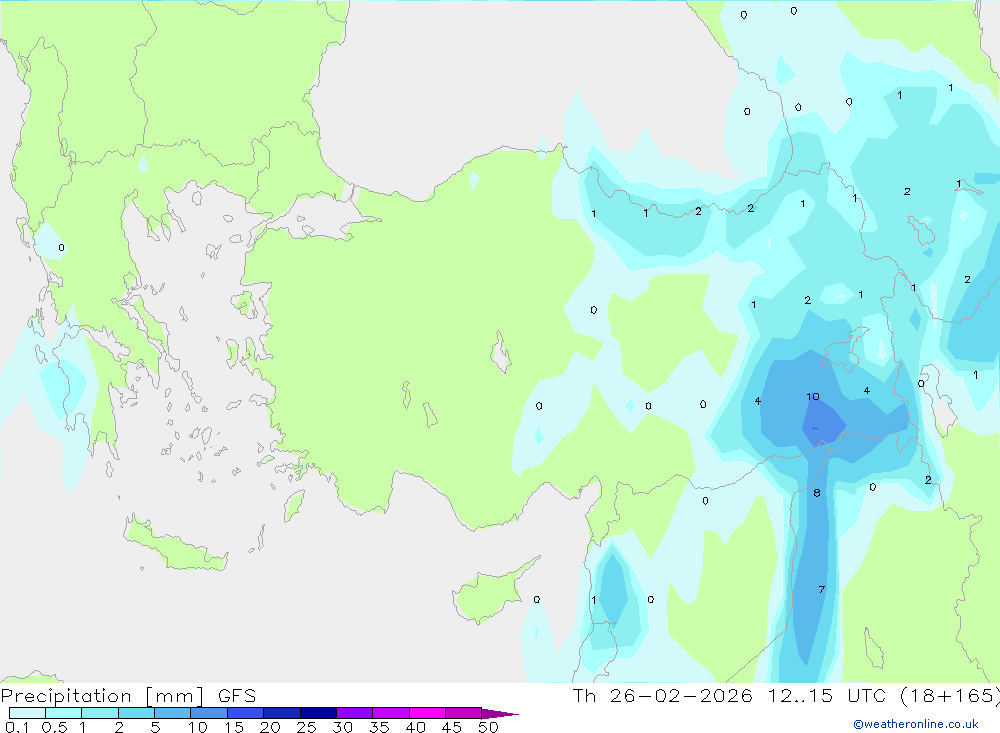This screenshot has width=1000, height=733.
Task: Click the '10' precipitation value on the map
Action: [x=812, y=397]
